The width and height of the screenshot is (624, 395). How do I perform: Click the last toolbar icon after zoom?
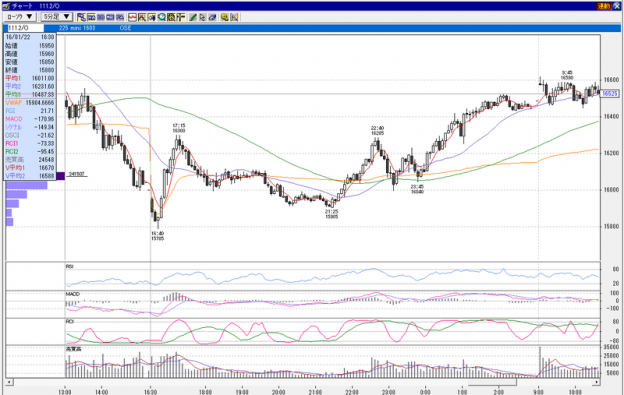(x=234, y=17)
